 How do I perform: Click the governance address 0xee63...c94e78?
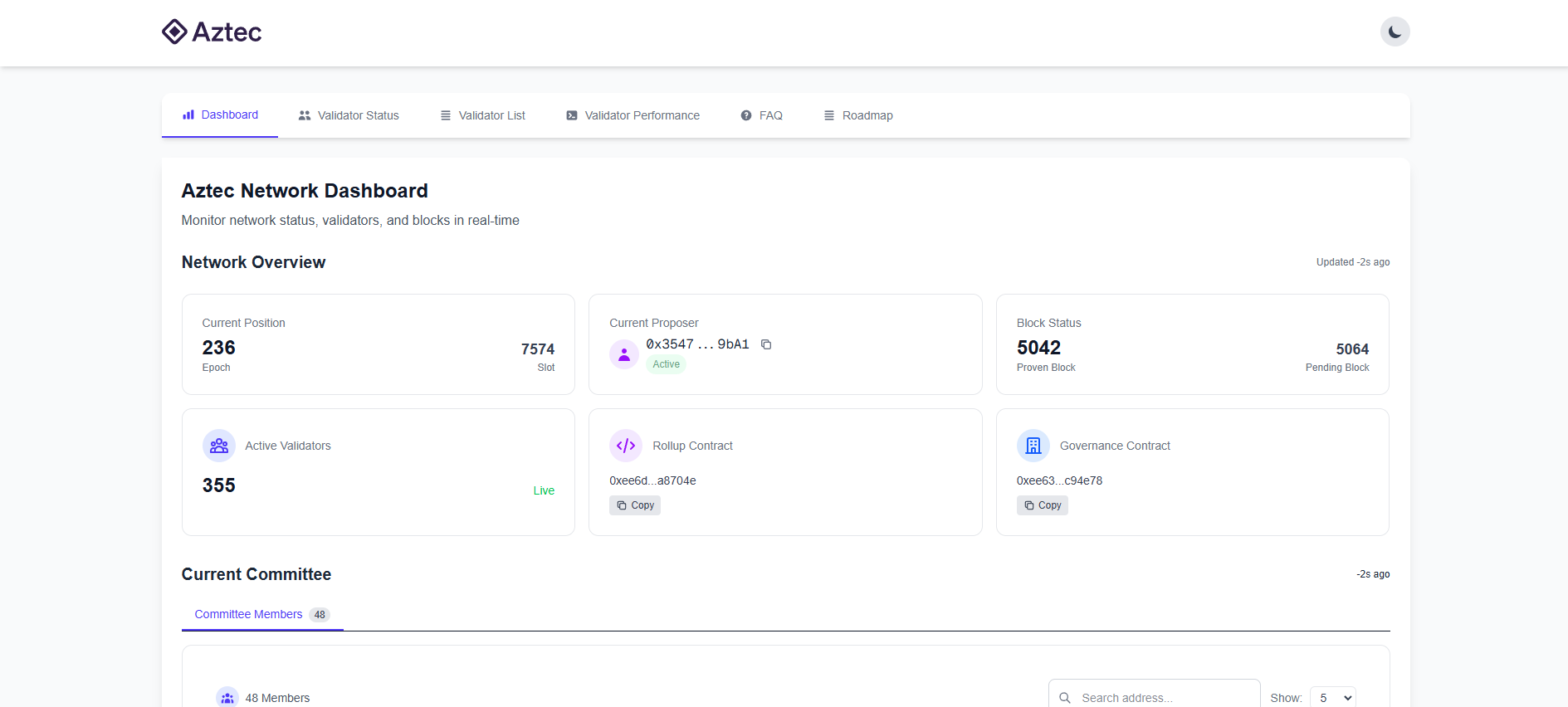coord(1060,480)
